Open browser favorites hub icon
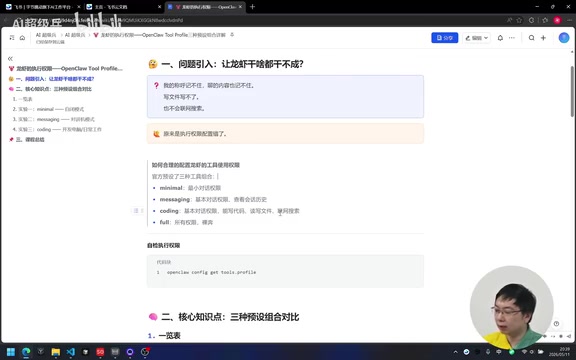This screenshot has width=576, height=360. [x=545, y=20]
